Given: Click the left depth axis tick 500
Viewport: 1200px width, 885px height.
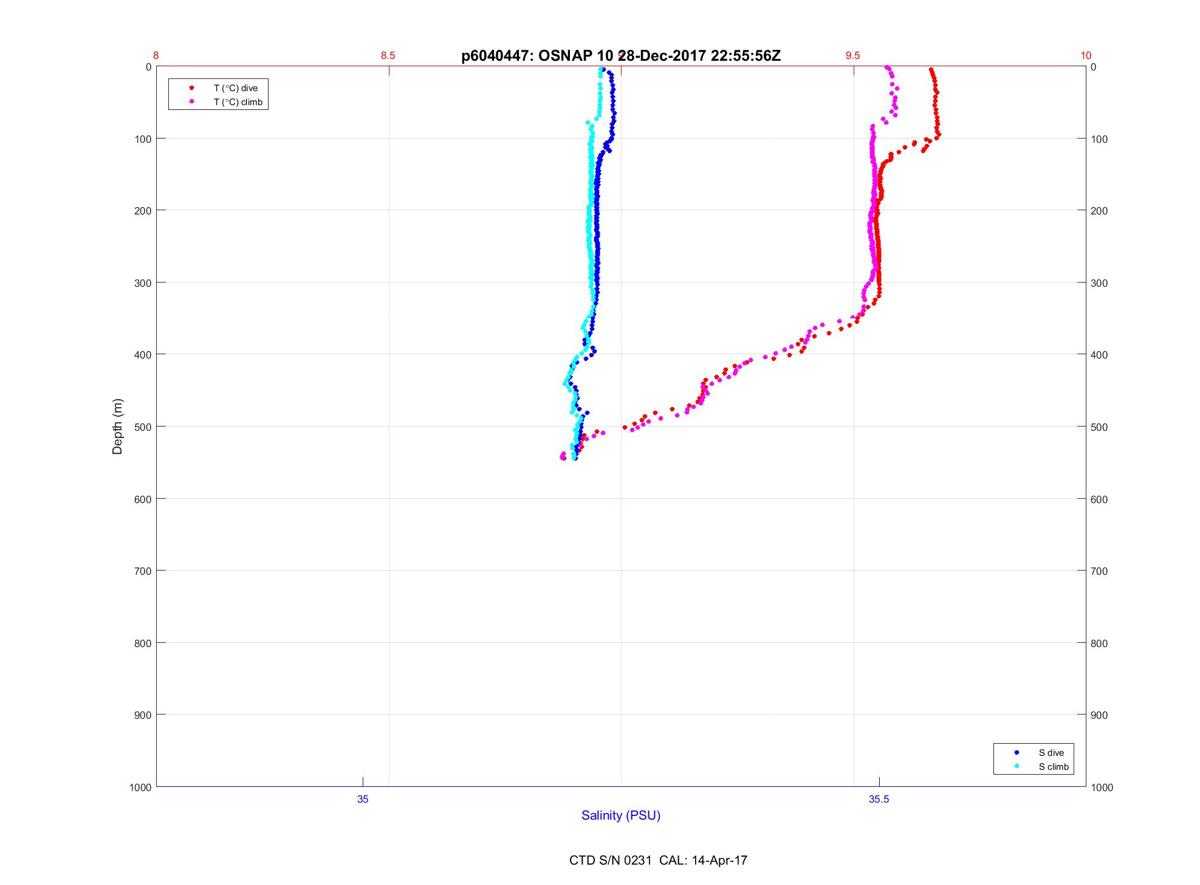Looking at the screenshot, I should coord(143,427).
